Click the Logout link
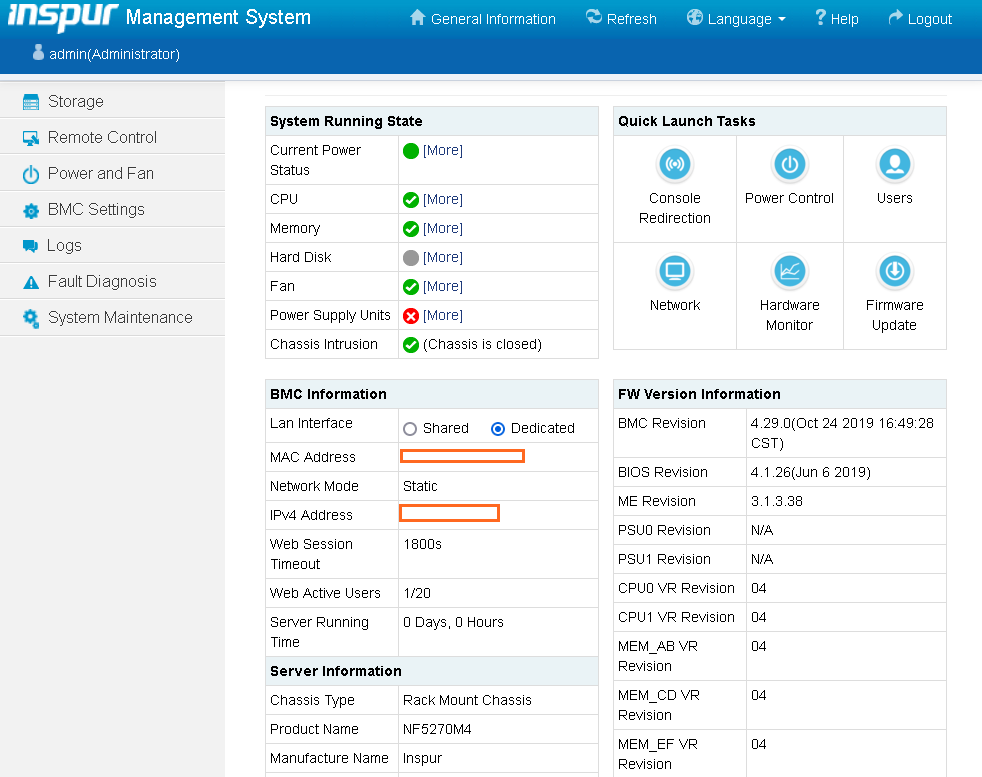Image resolution: width=982 pixels, height=777 pixels. [x=929, y=19]
